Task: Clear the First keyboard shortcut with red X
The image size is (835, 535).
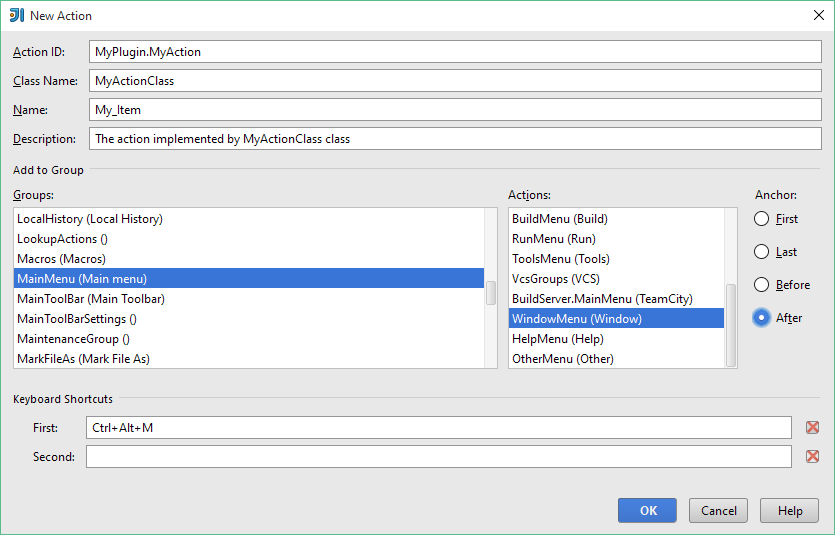Action: point(812,428)
